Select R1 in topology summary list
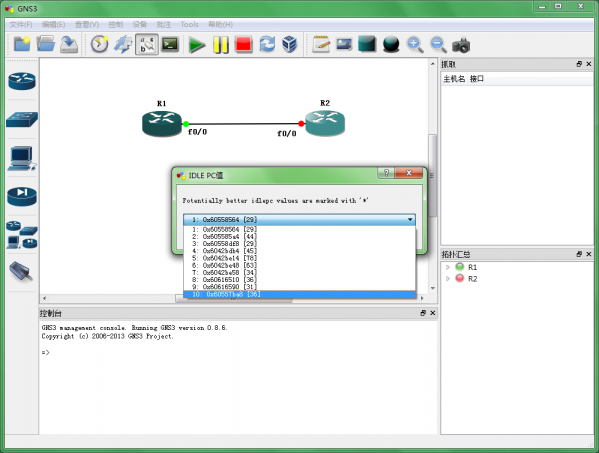The width and height of the screenshot is (599, 453). pyautogui.click(x=473, y=267)
